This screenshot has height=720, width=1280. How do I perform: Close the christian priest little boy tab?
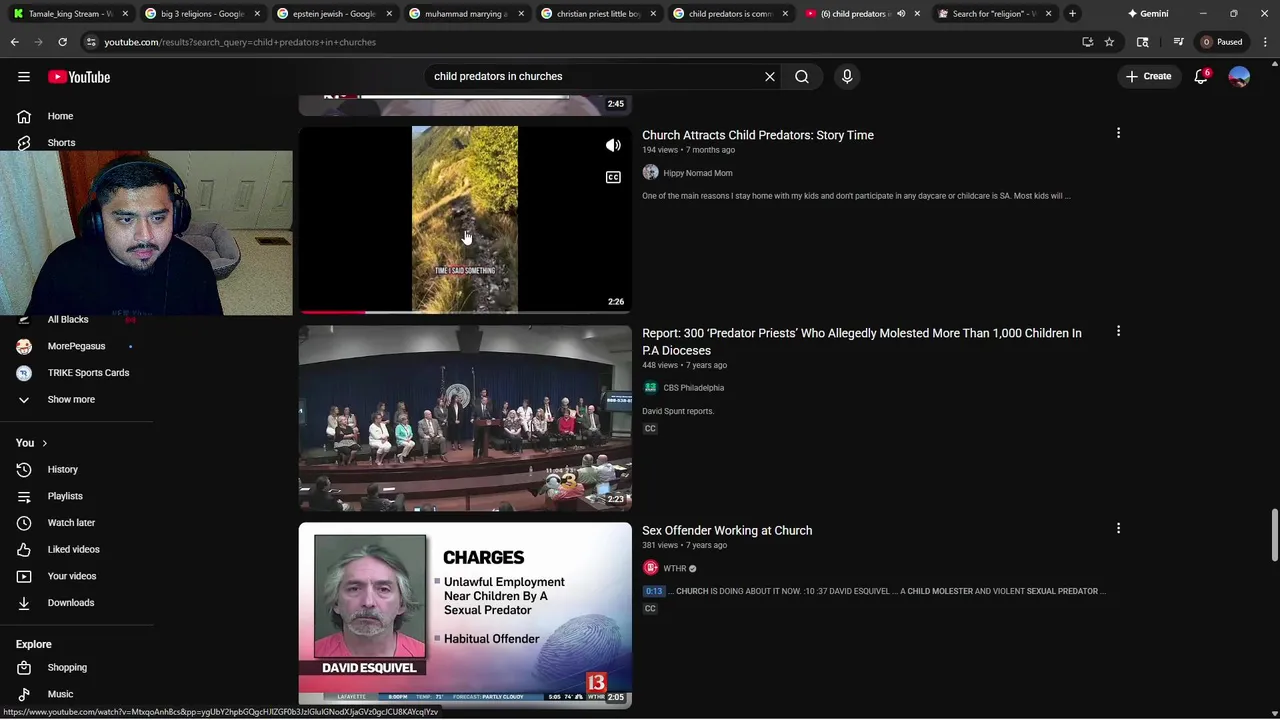pos(653,14)
